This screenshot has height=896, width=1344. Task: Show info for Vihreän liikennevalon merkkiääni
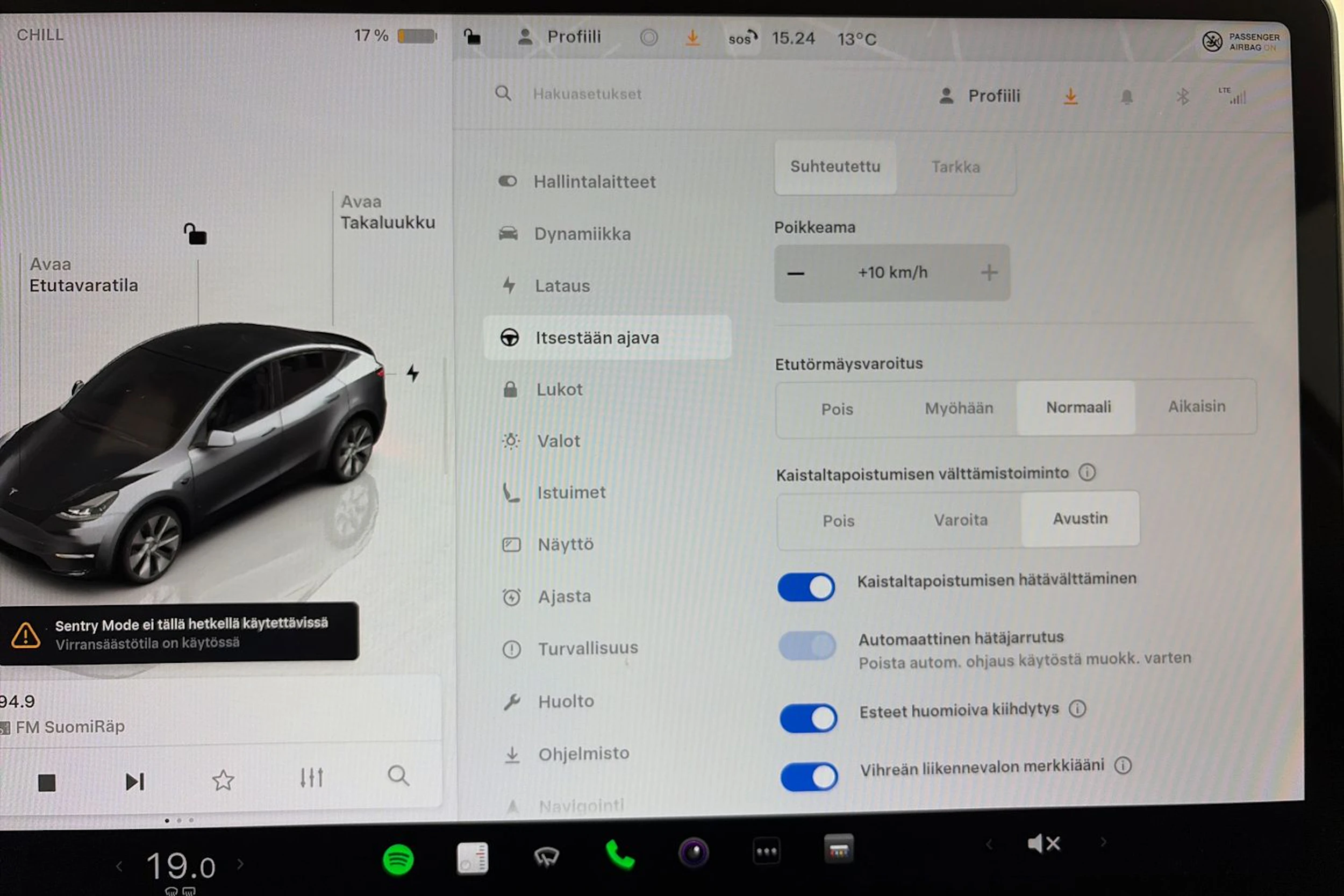[1123, 765]
